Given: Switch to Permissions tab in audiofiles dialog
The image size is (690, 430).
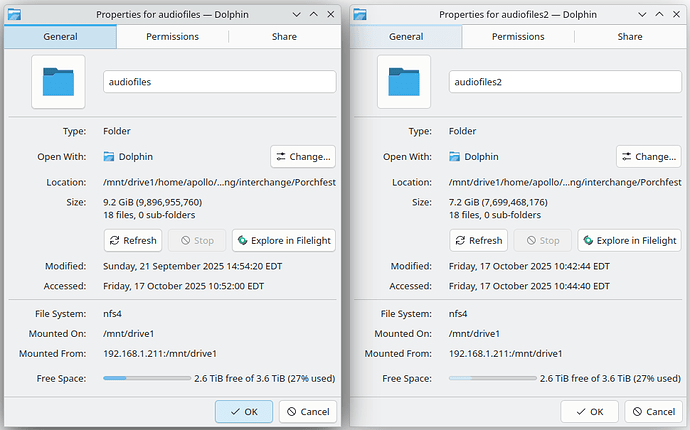Looking at the screenshot, I should (x=172, y=36).
